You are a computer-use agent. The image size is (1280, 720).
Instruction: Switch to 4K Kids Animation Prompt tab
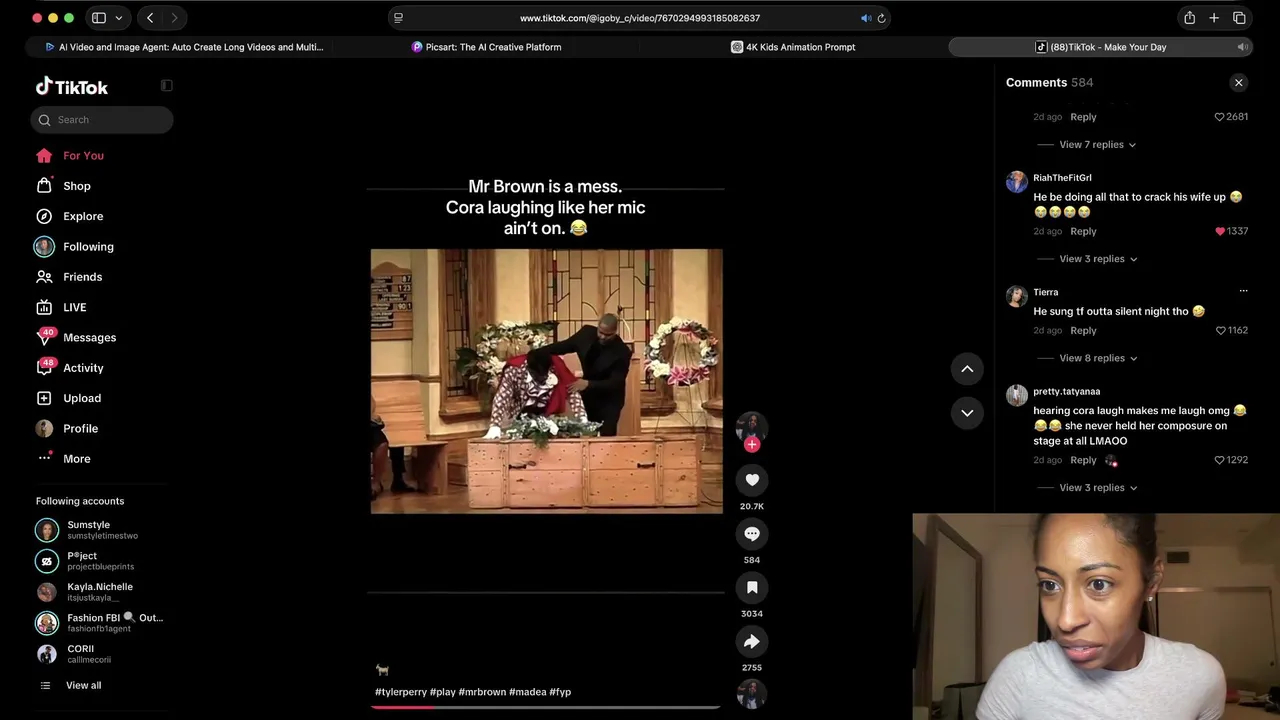click(793, 47)
